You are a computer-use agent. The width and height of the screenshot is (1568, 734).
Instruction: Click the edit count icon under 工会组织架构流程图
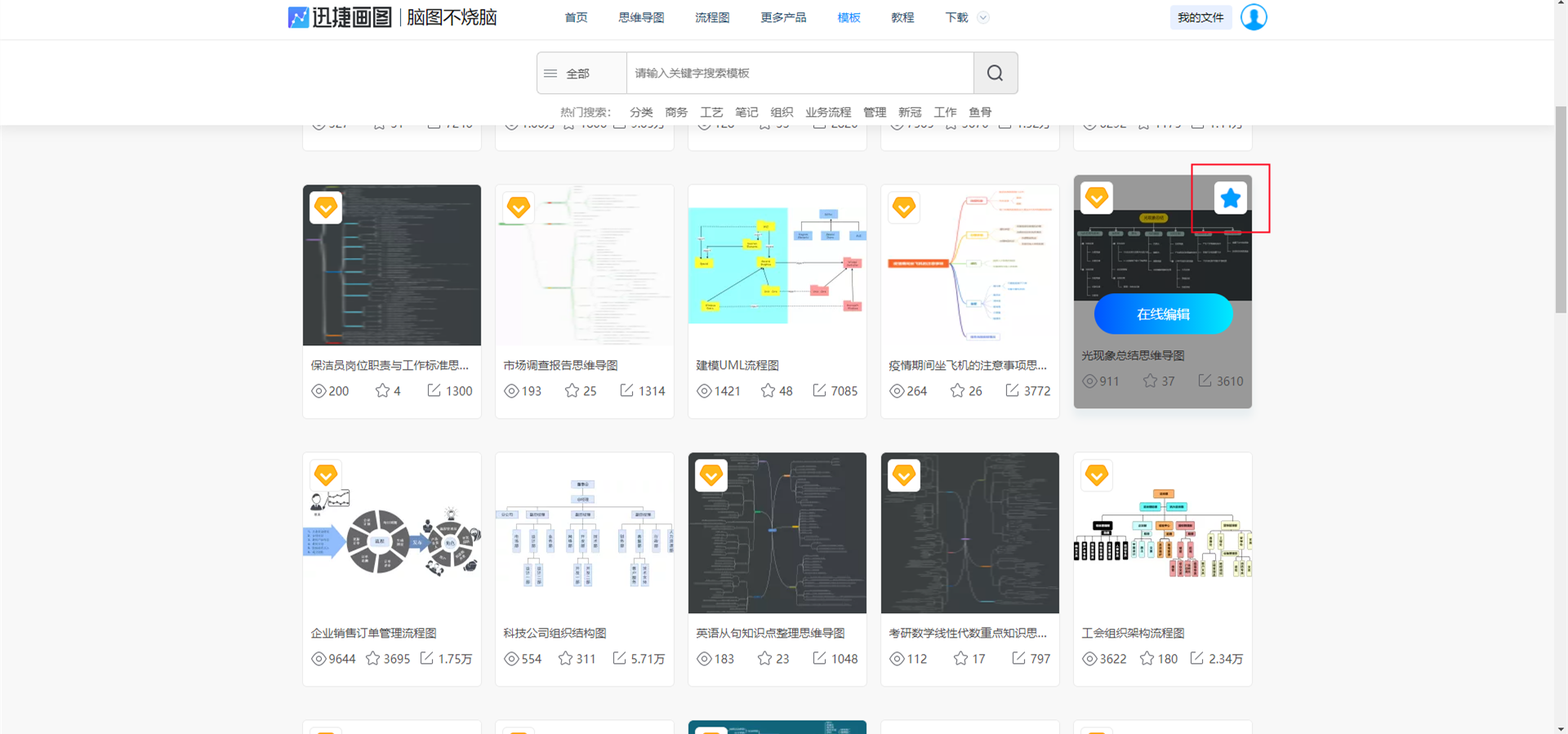(x=1196, y=658)
